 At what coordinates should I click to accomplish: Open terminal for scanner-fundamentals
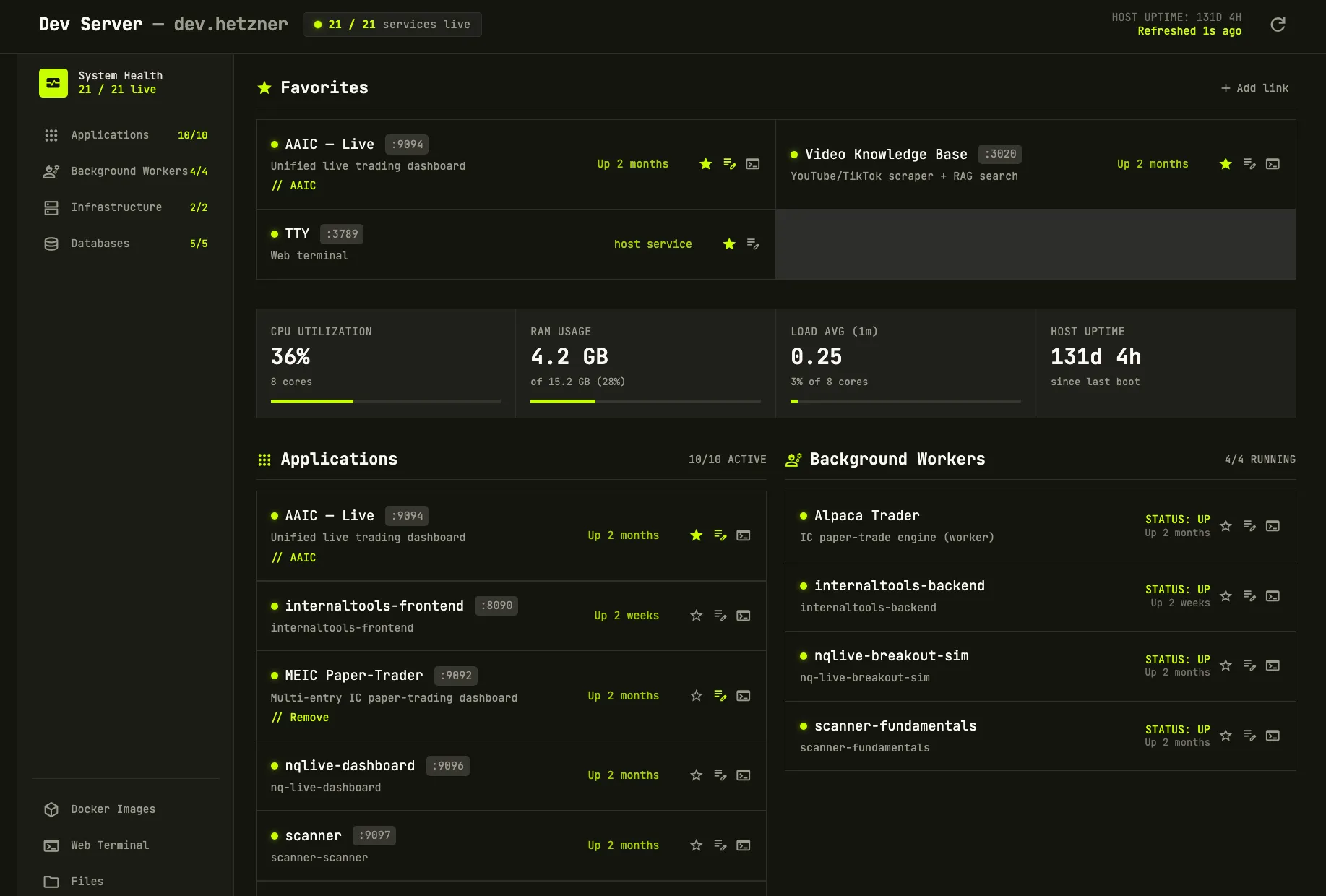[x=1273, y=736]
